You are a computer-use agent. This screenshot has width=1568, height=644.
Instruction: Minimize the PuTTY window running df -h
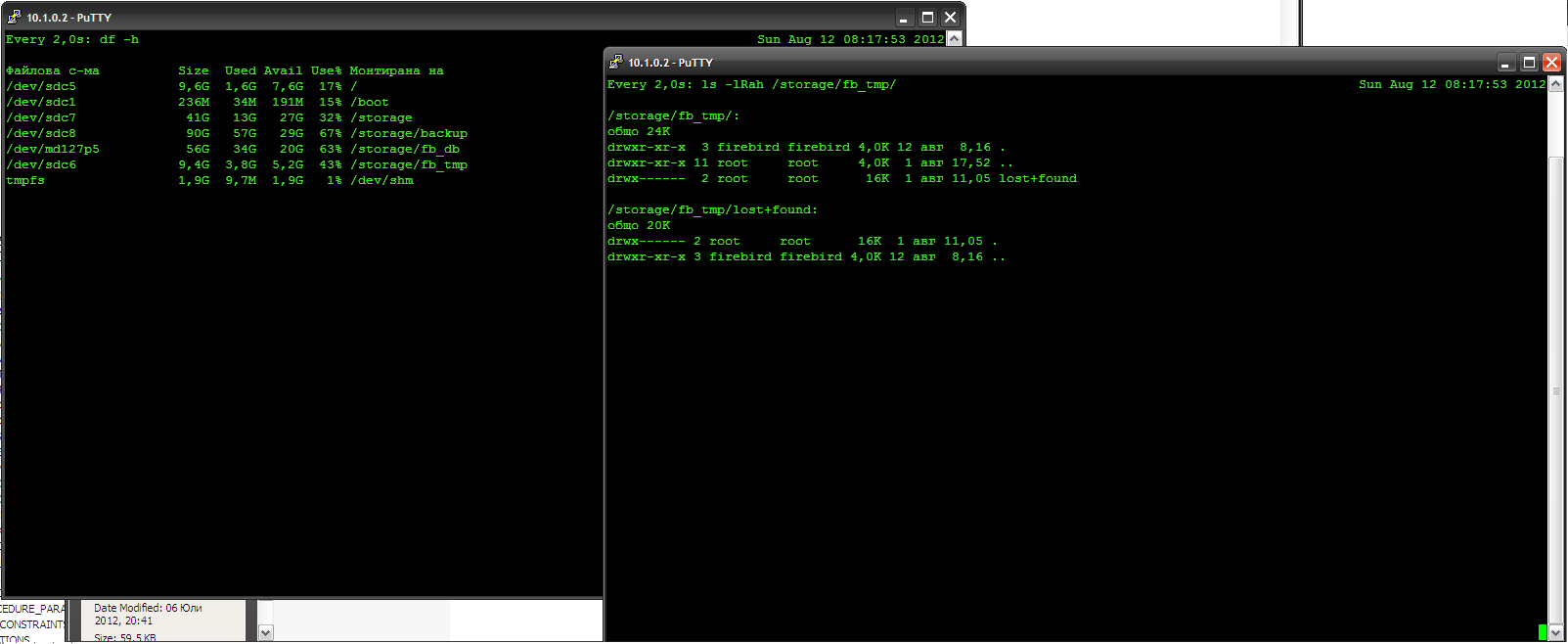904,18
